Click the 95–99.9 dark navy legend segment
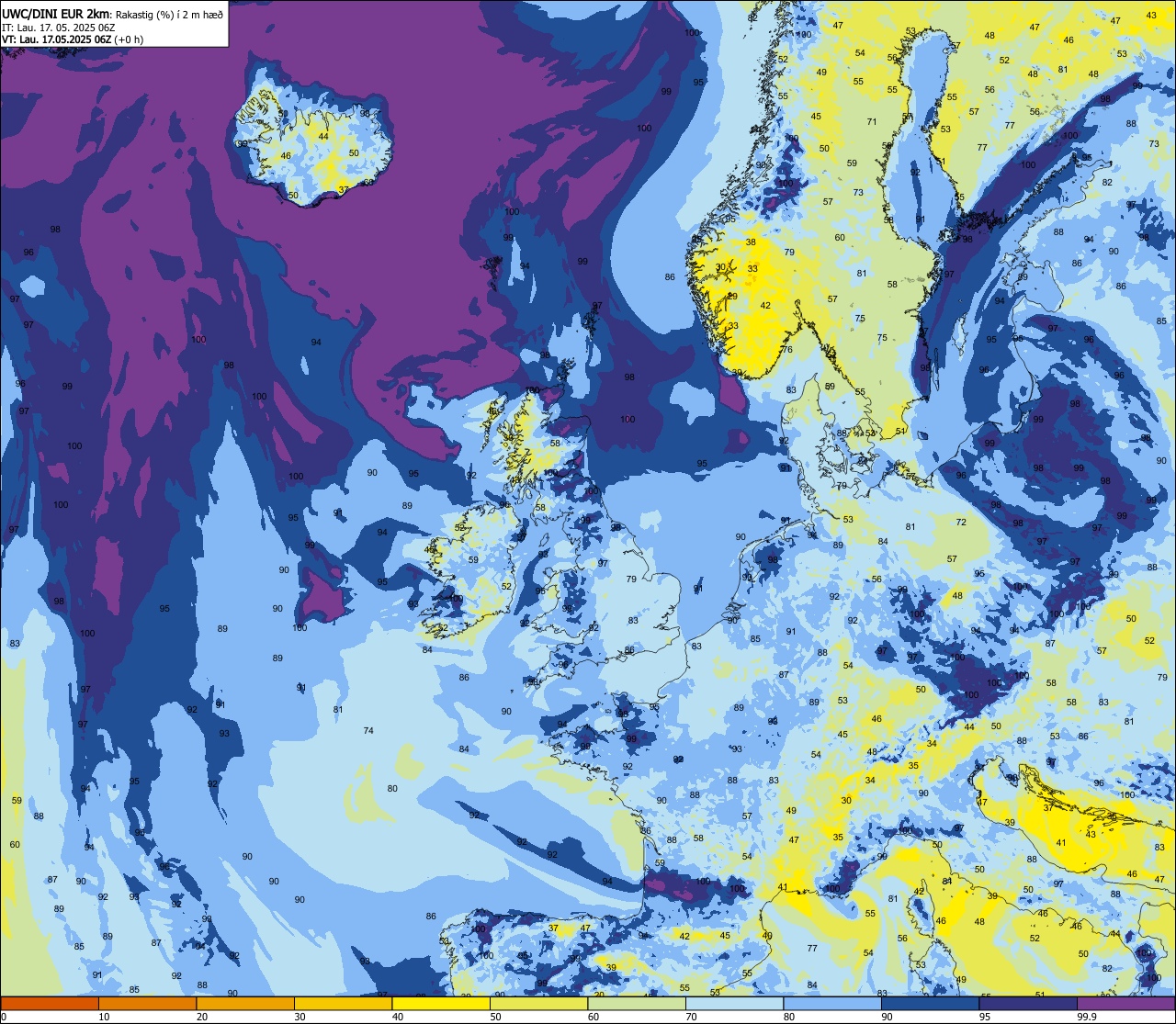The width and height of the screenshot is (1176, 1024). click(x=1029, y=1004)
